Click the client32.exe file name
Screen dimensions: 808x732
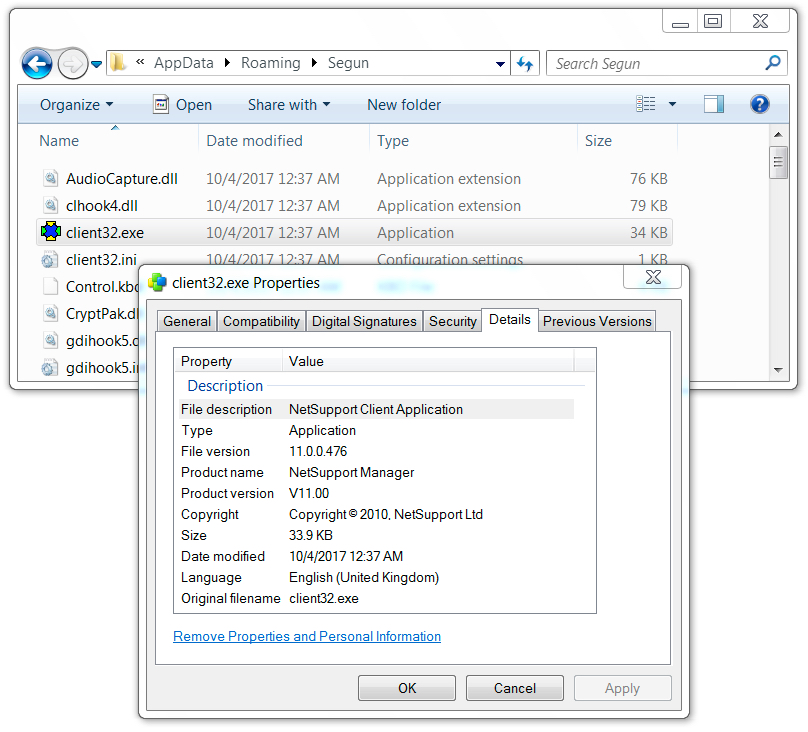click(x=105, y=233)
